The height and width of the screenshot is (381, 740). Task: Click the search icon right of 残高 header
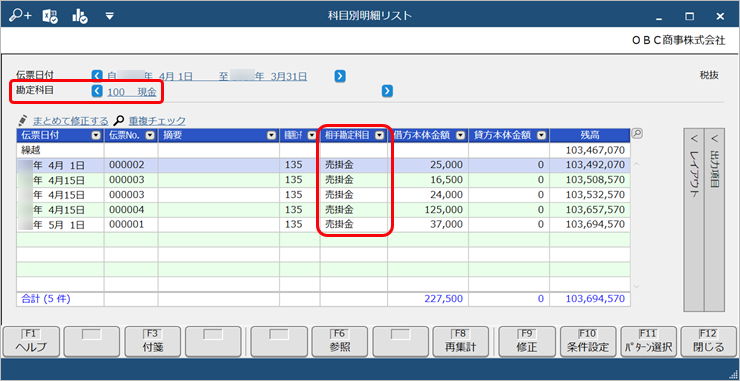click(637, 134)
